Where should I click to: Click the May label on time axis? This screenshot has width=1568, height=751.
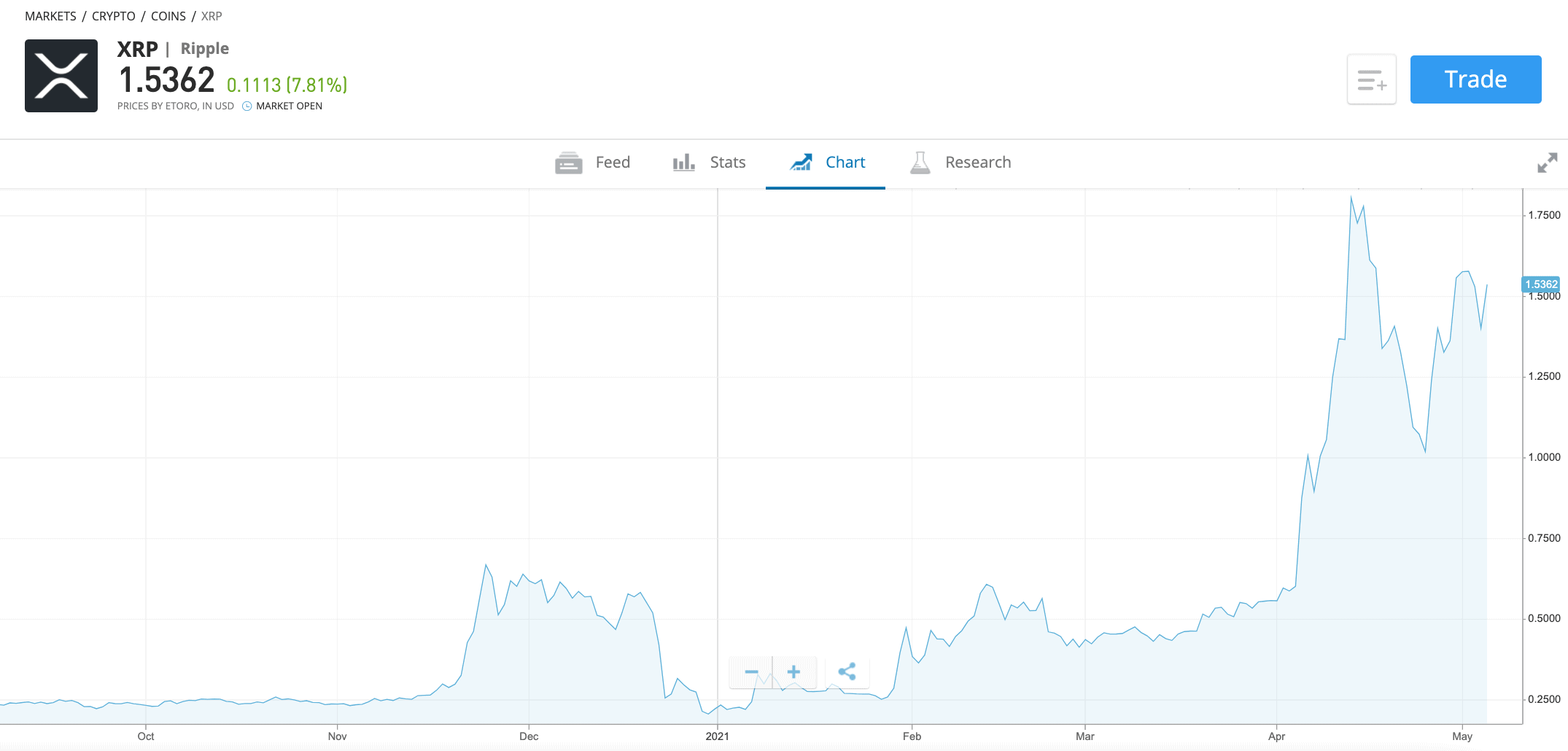pos(1462,736)
